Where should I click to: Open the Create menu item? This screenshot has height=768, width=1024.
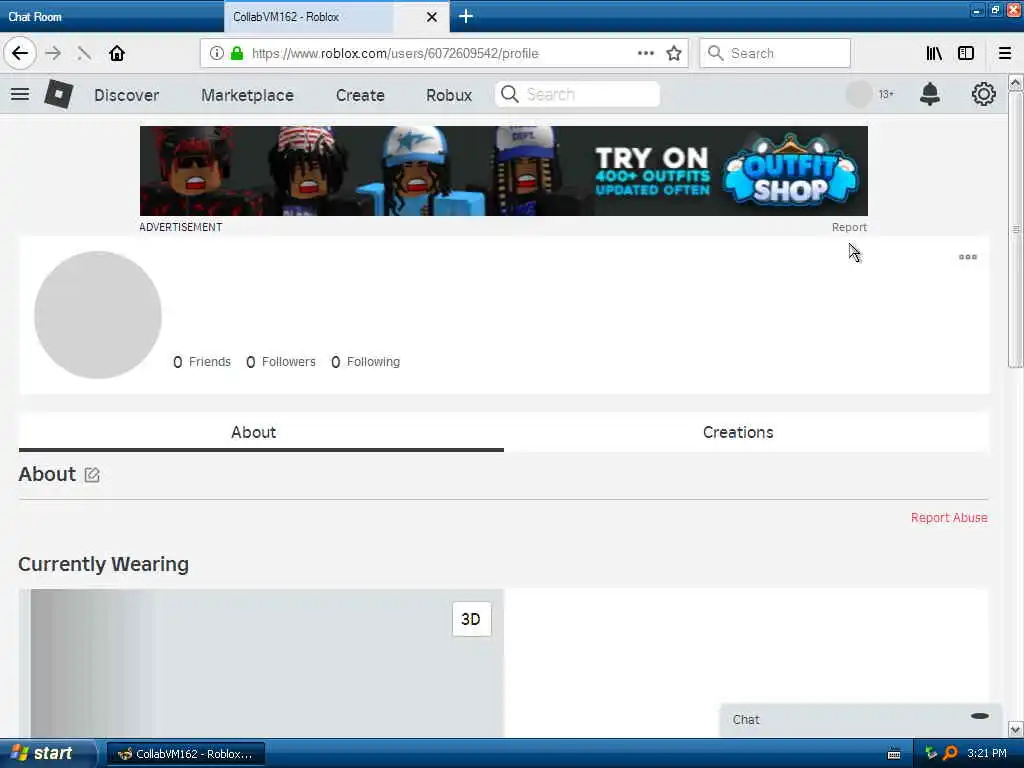coord(360,95)
